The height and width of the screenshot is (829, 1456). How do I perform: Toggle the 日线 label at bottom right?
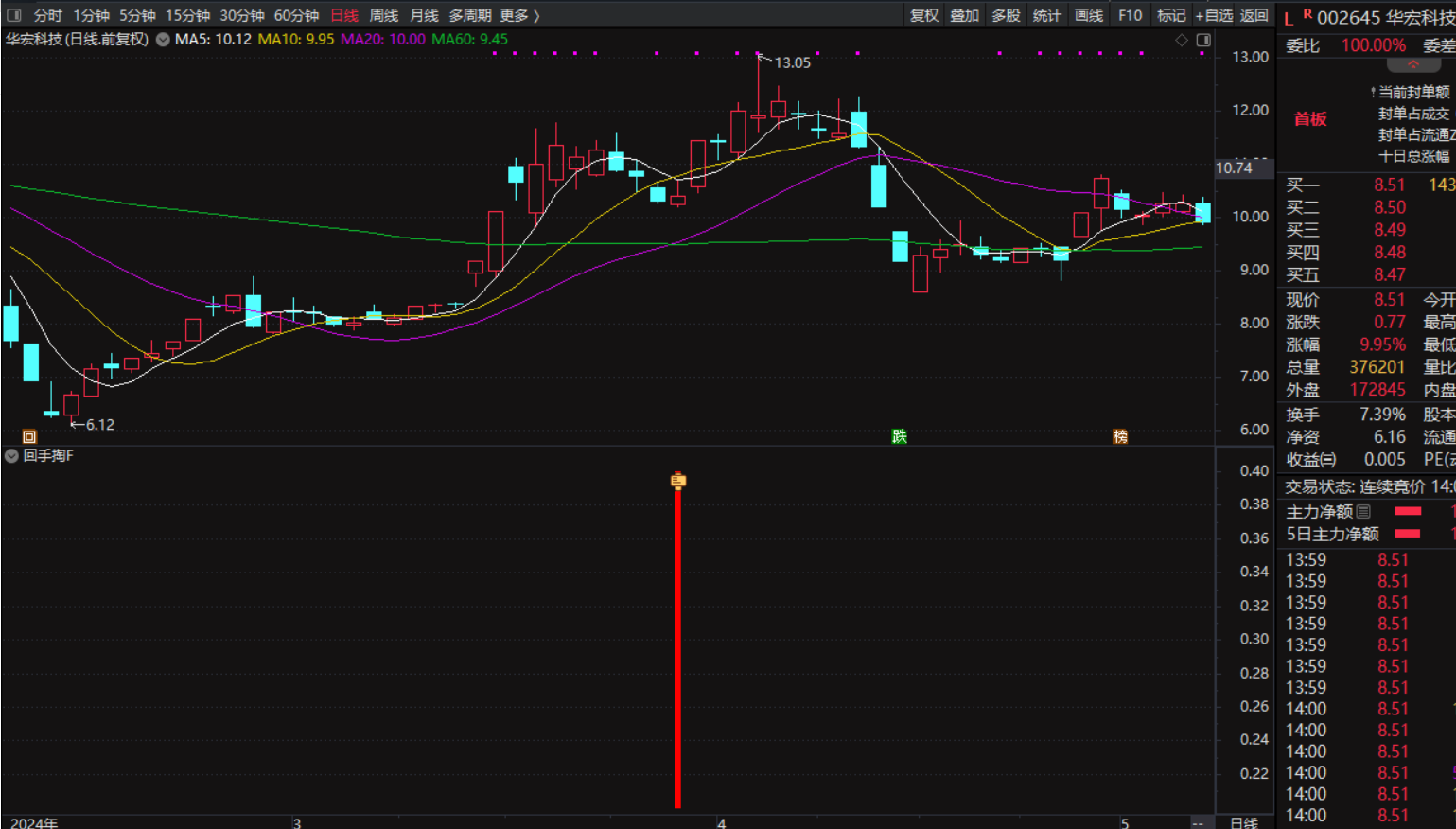point(1243,822)
